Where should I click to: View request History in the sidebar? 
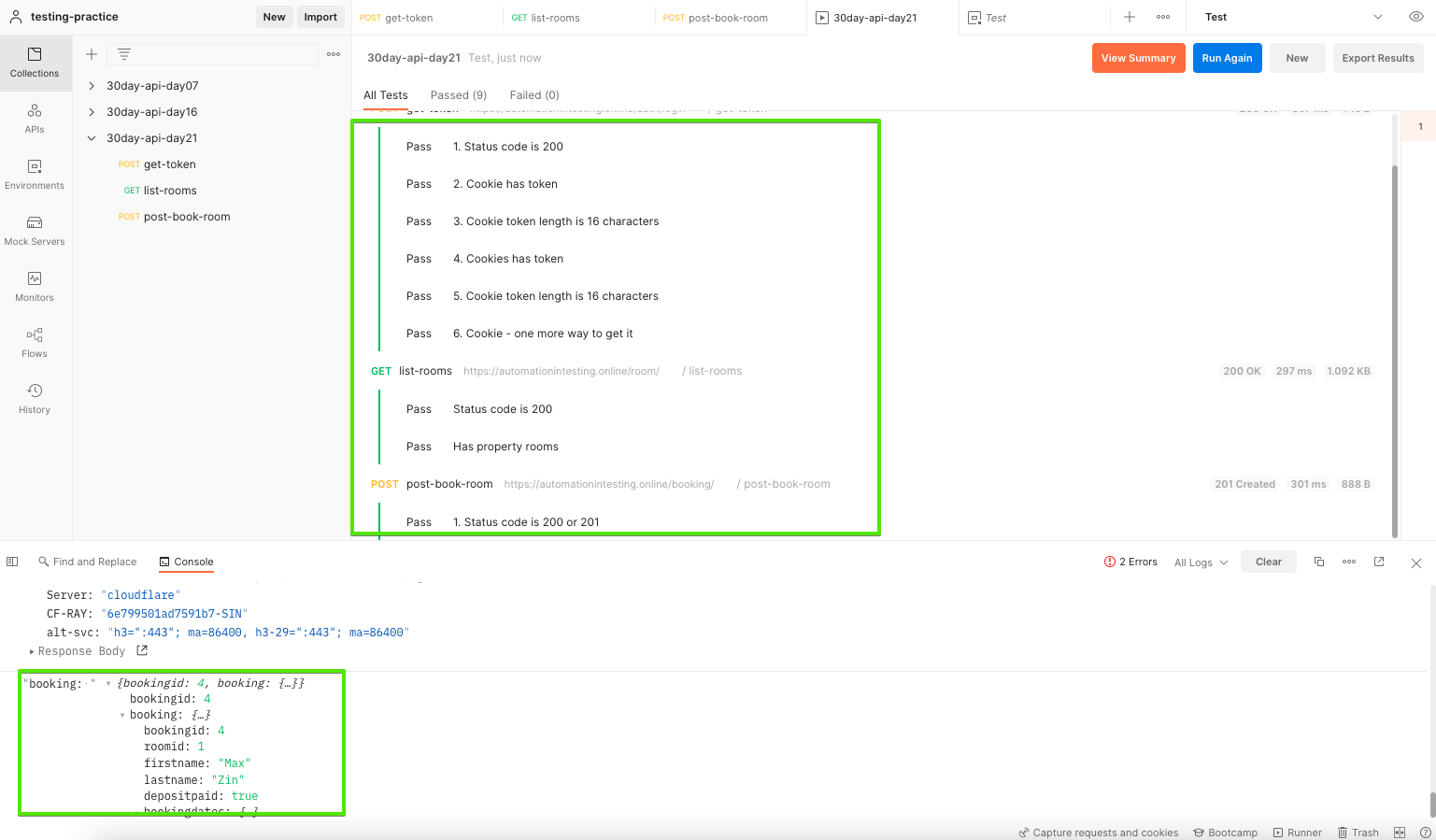point(35,399)
